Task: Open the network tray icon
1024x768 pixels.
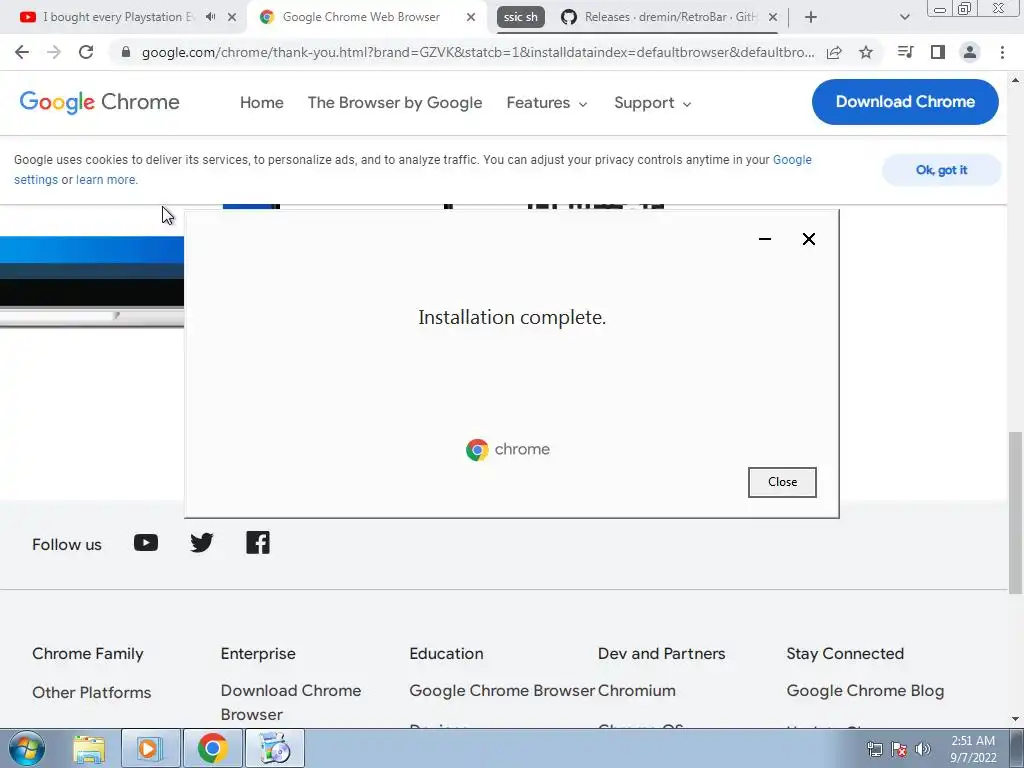Action: 874,749
